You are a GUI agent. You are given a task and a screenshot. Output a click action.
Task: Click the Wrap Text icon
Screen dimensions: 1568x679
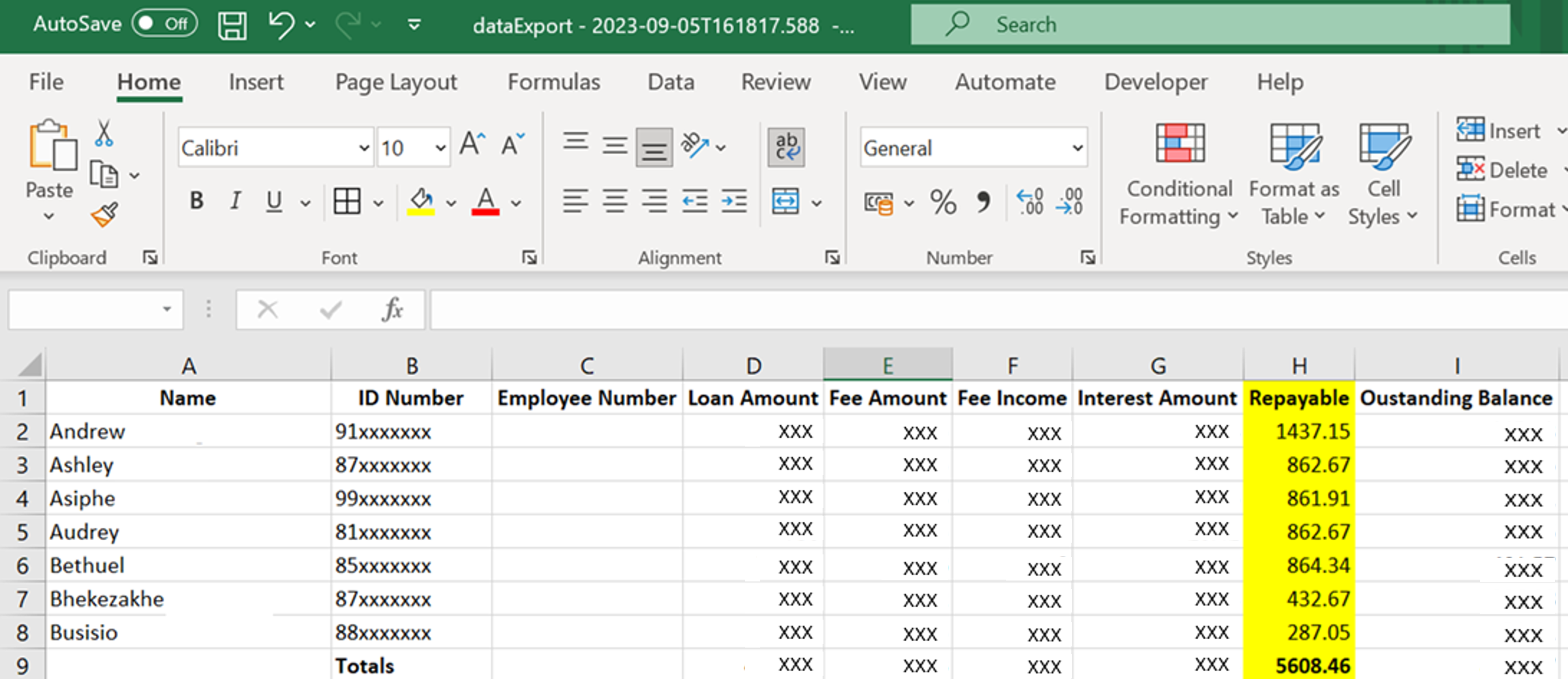coord(786,147)
